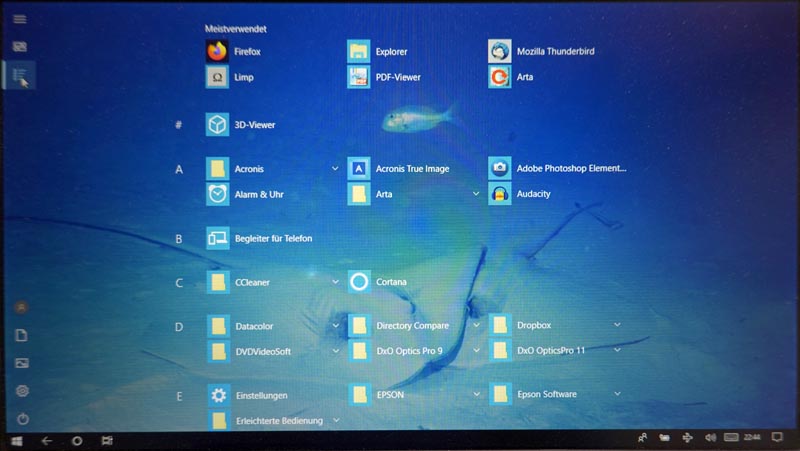This screenshot has width=800, height=451.
Task: Open the touch keyboard tray icon
Action: pos(731,437)
